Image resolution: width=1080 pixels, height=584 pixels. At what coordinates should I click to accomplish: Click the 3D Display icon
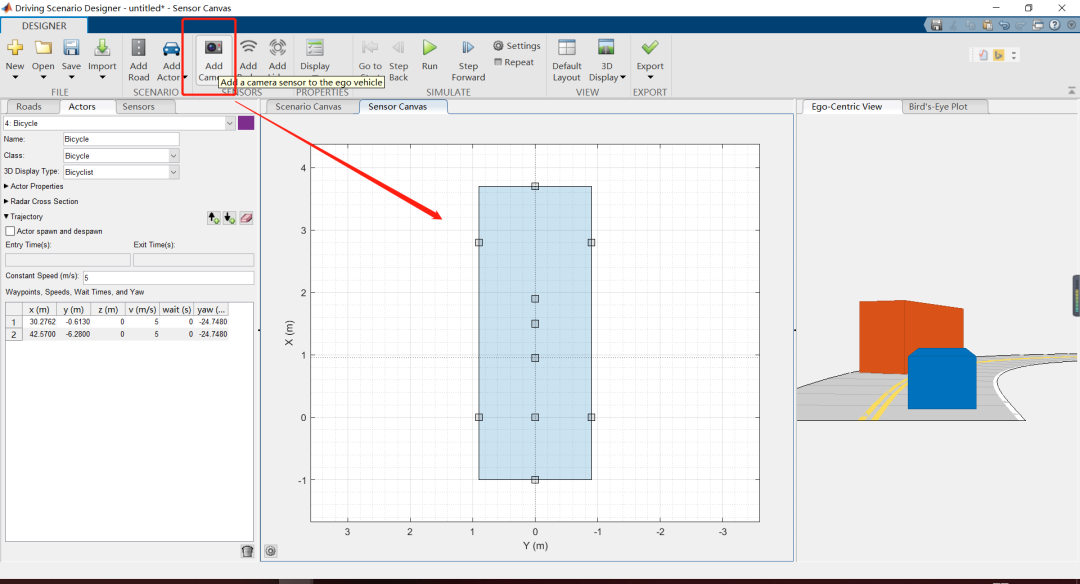[x=606, y=48]
